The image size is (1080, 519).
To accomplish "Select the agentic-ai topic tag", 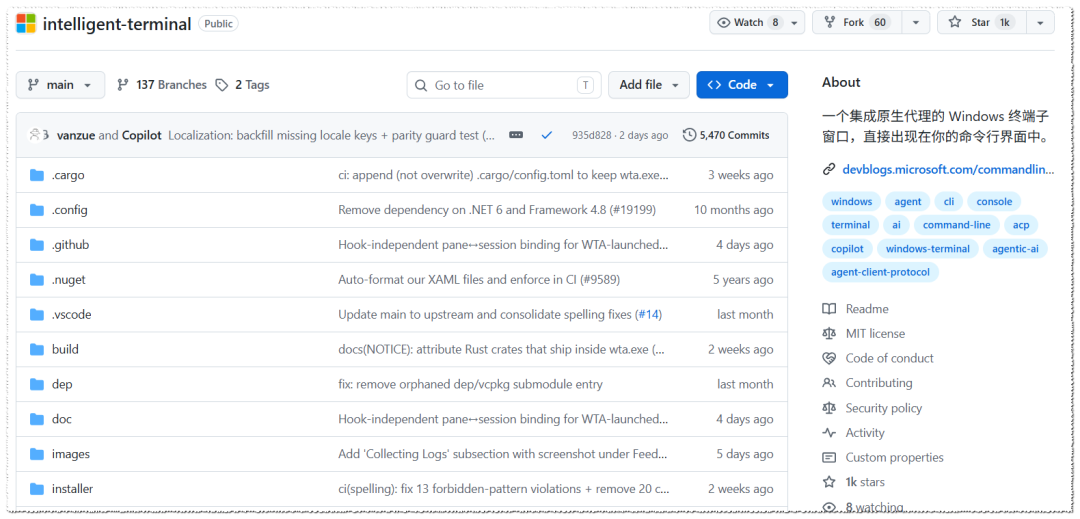I will tap(1015, 248).
